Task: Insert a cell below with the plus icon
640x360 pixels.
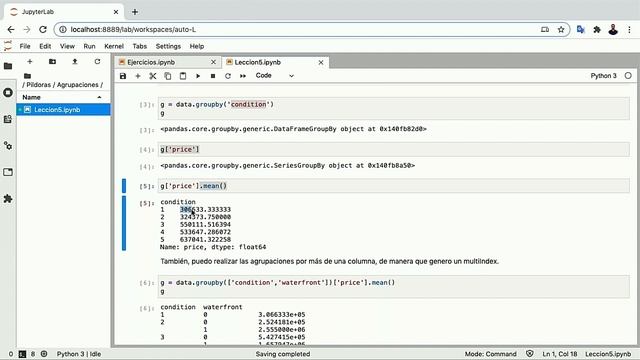Action: click(x=138, y=76)
